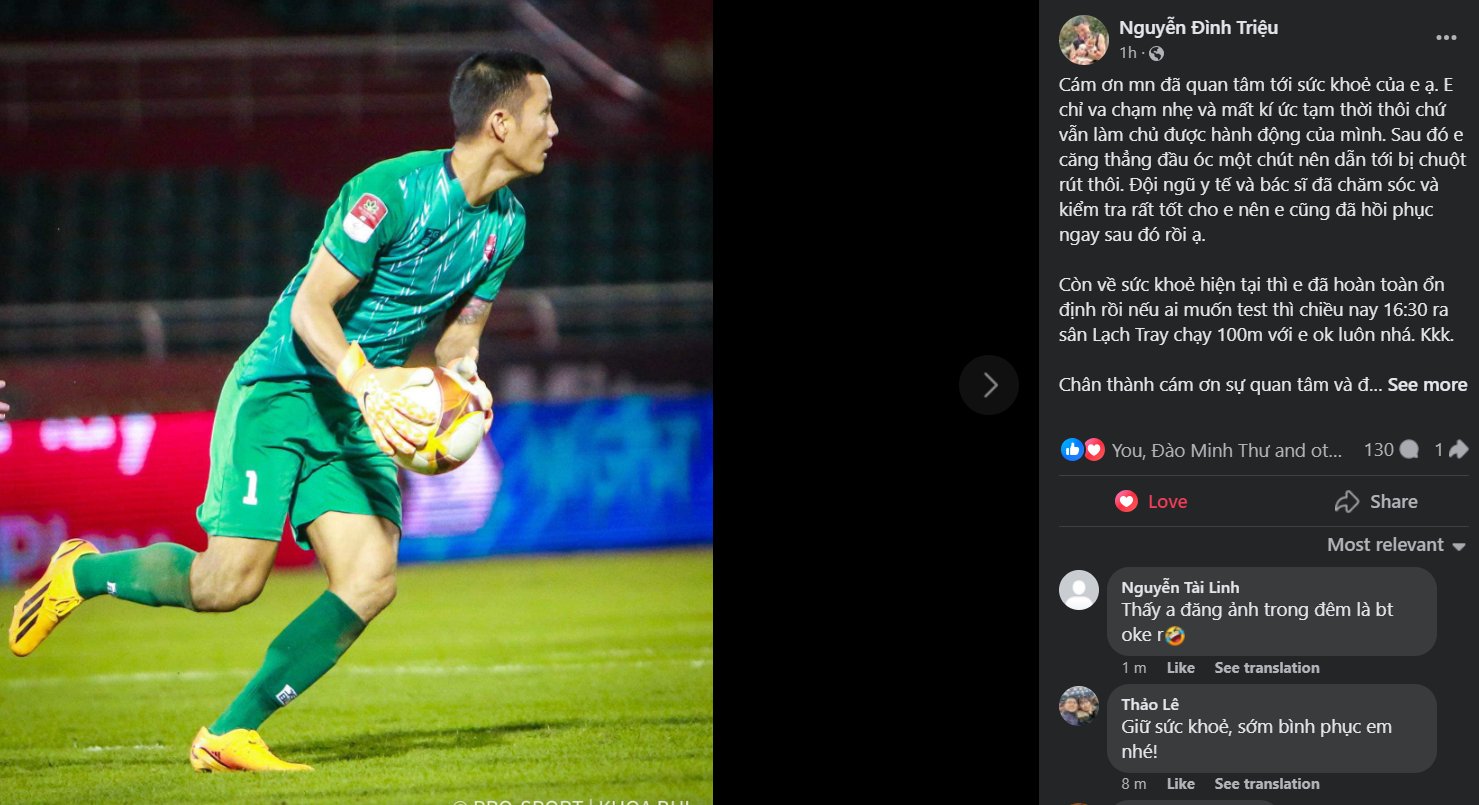1479x805 pixels.
Task: Click the Share button
Action: point(1376,502)
